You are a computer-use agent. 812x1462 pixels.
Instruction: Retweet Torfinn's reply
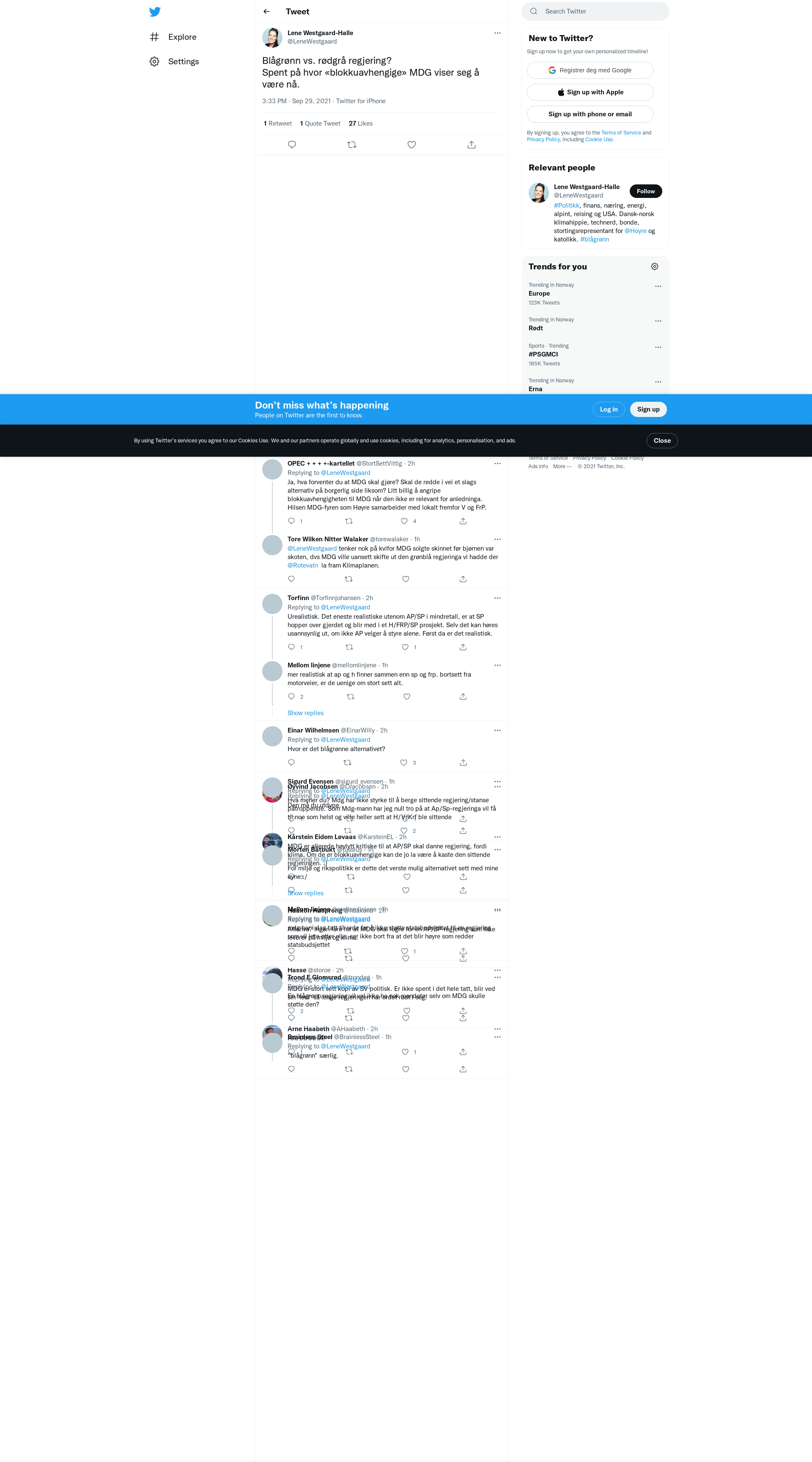[x=349, y=647]
